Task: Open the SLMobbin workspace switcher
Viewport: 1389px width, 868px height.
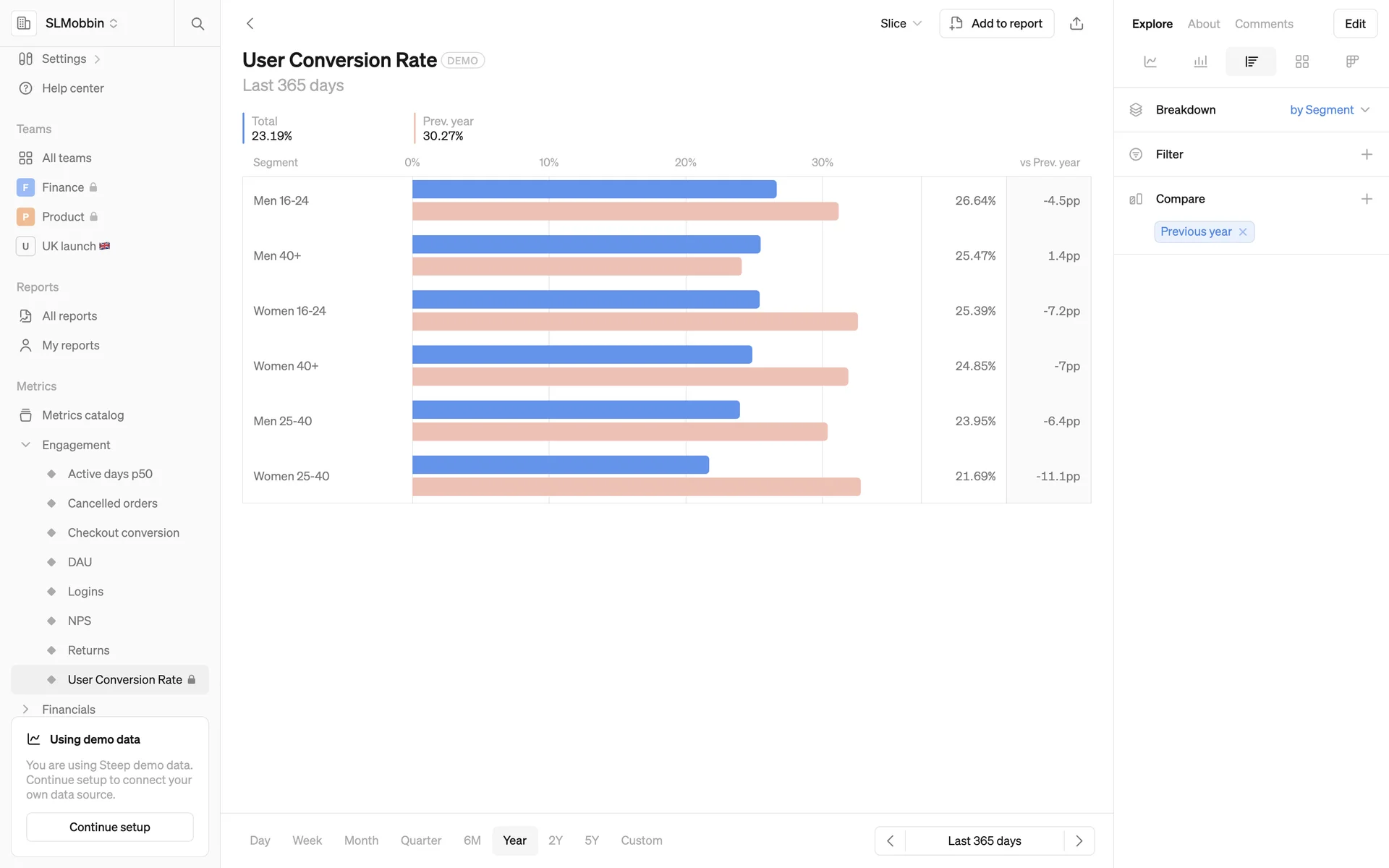Action: click(81, 23)
